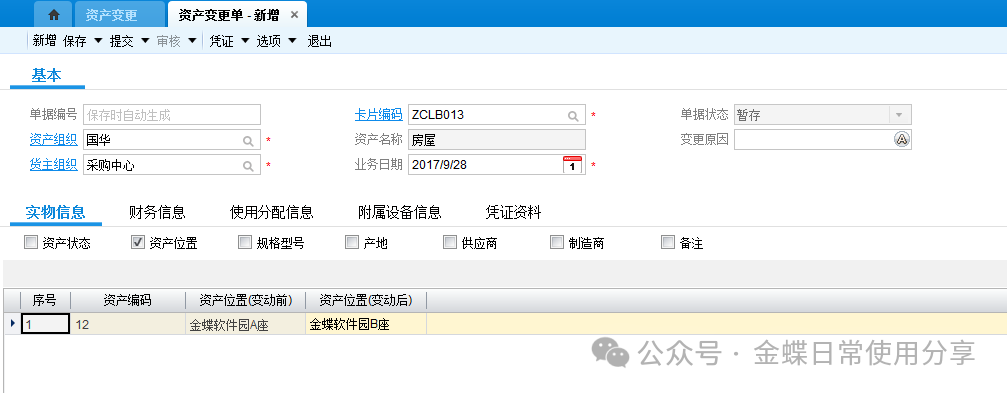Click 退出 in the toolbar
Screen dimensions: 1007x393
pyautogui.click(x=319, y=41)
